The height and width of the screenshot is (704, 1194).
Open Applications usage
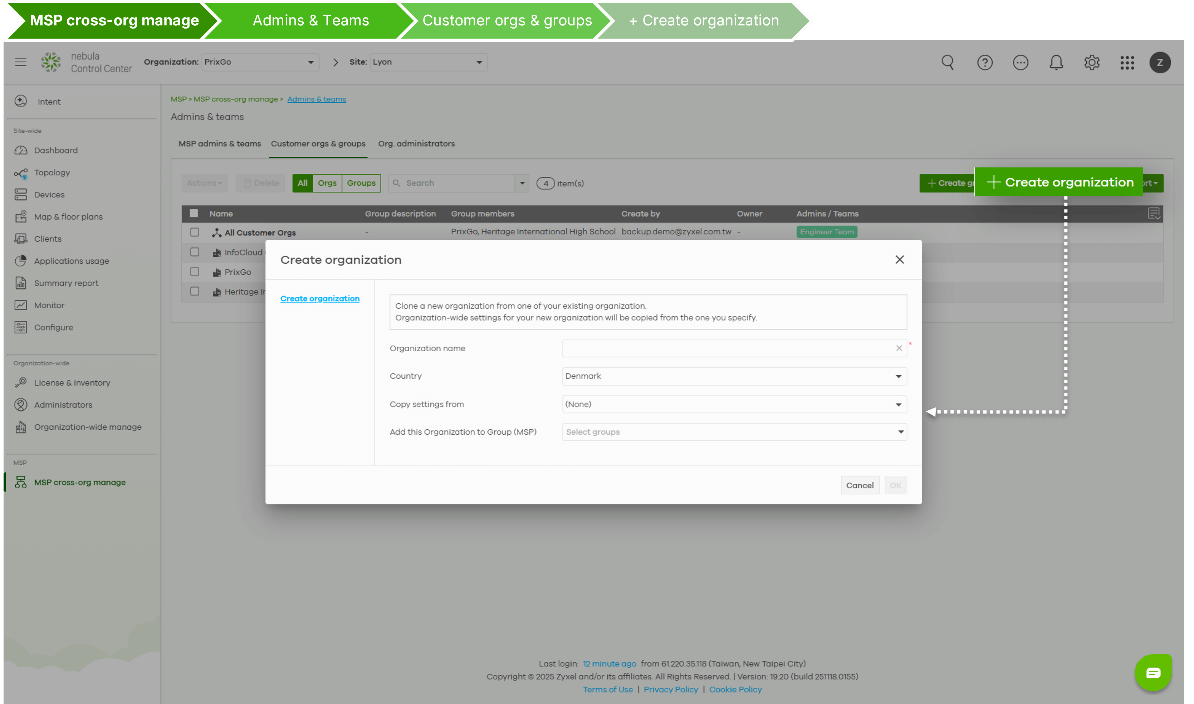73,260
